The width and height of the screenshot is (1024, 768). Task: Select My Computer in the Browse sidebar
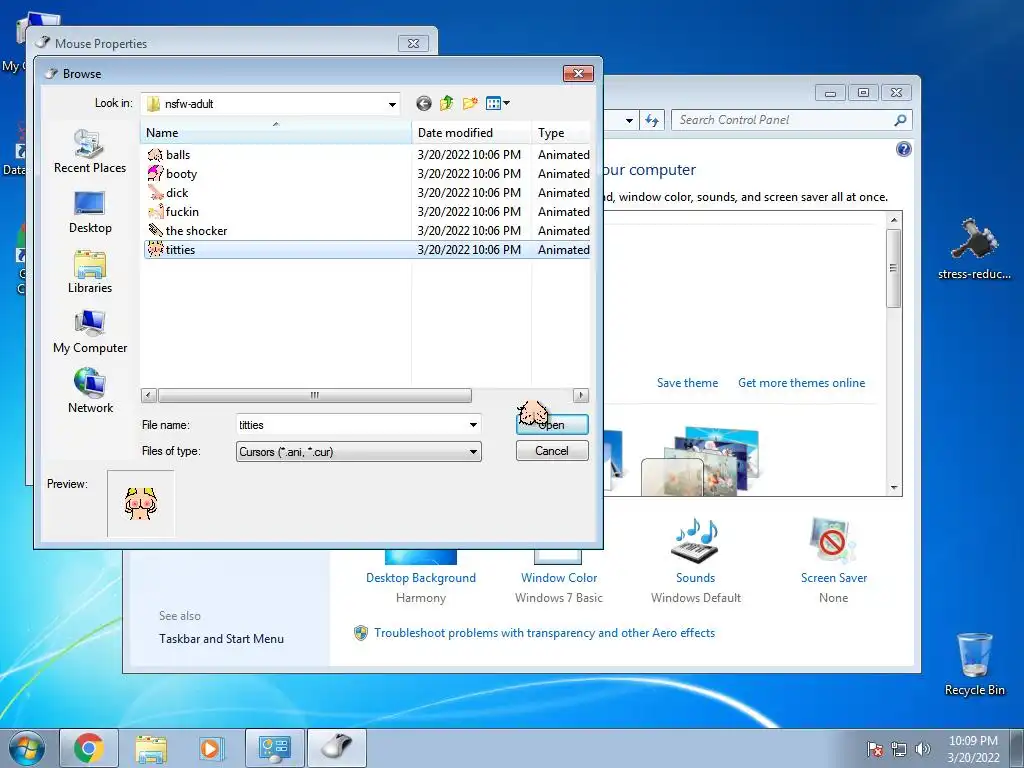90,332
